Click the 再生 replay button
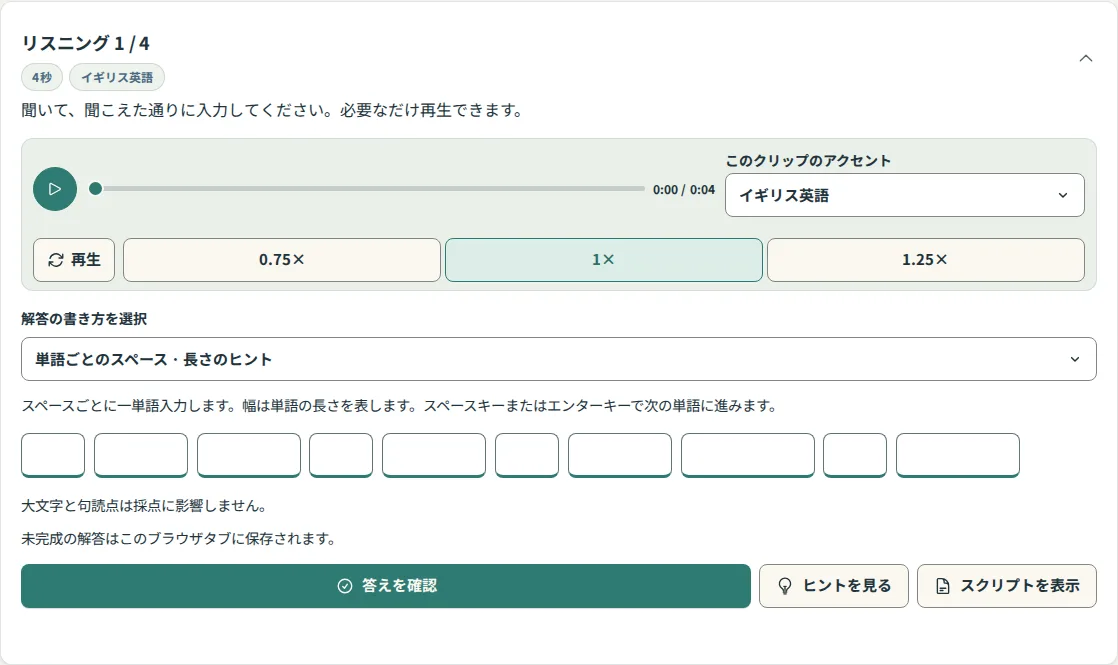 pos(74,260)
